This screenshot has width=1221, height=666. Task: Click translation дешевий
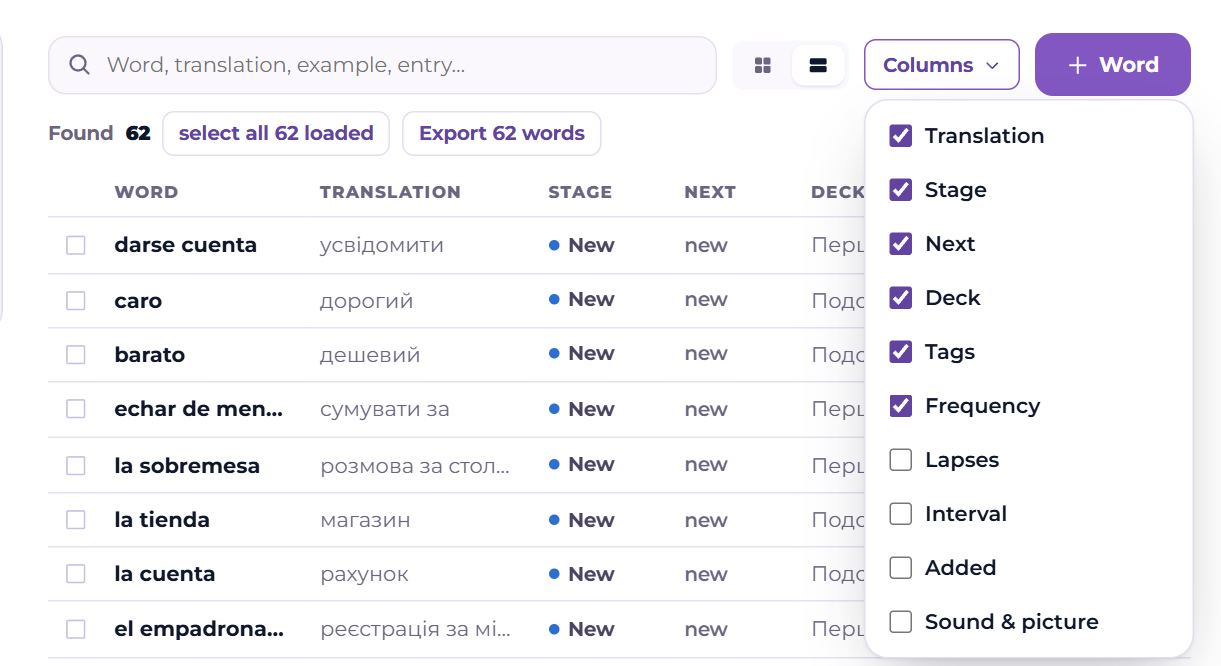(370, 355)
